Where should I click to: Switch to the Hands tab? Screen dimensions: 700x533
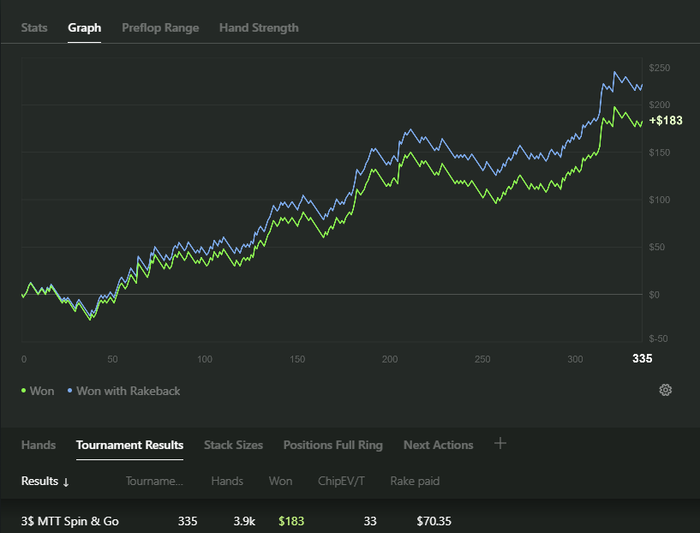[38, 445]
